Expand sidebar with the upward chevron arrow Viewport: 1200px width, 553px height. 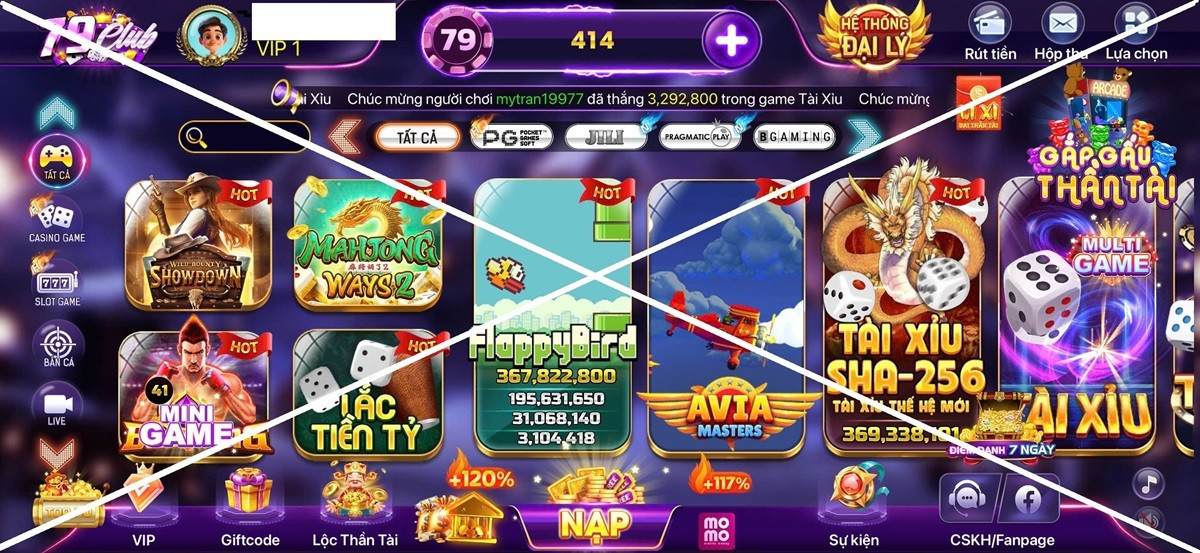56,113
